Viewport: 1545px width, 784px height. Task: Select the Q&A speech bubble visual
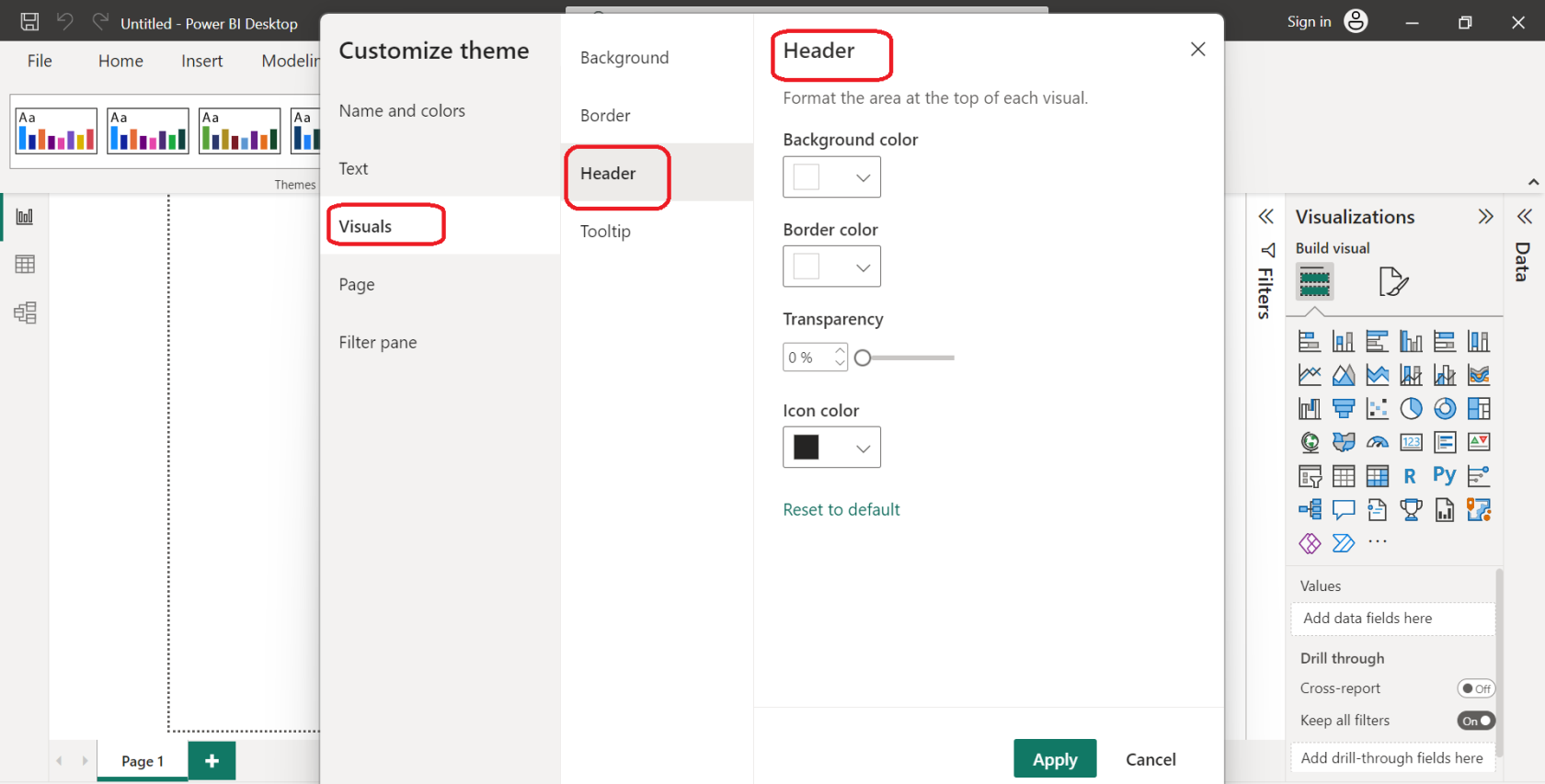1344,509
